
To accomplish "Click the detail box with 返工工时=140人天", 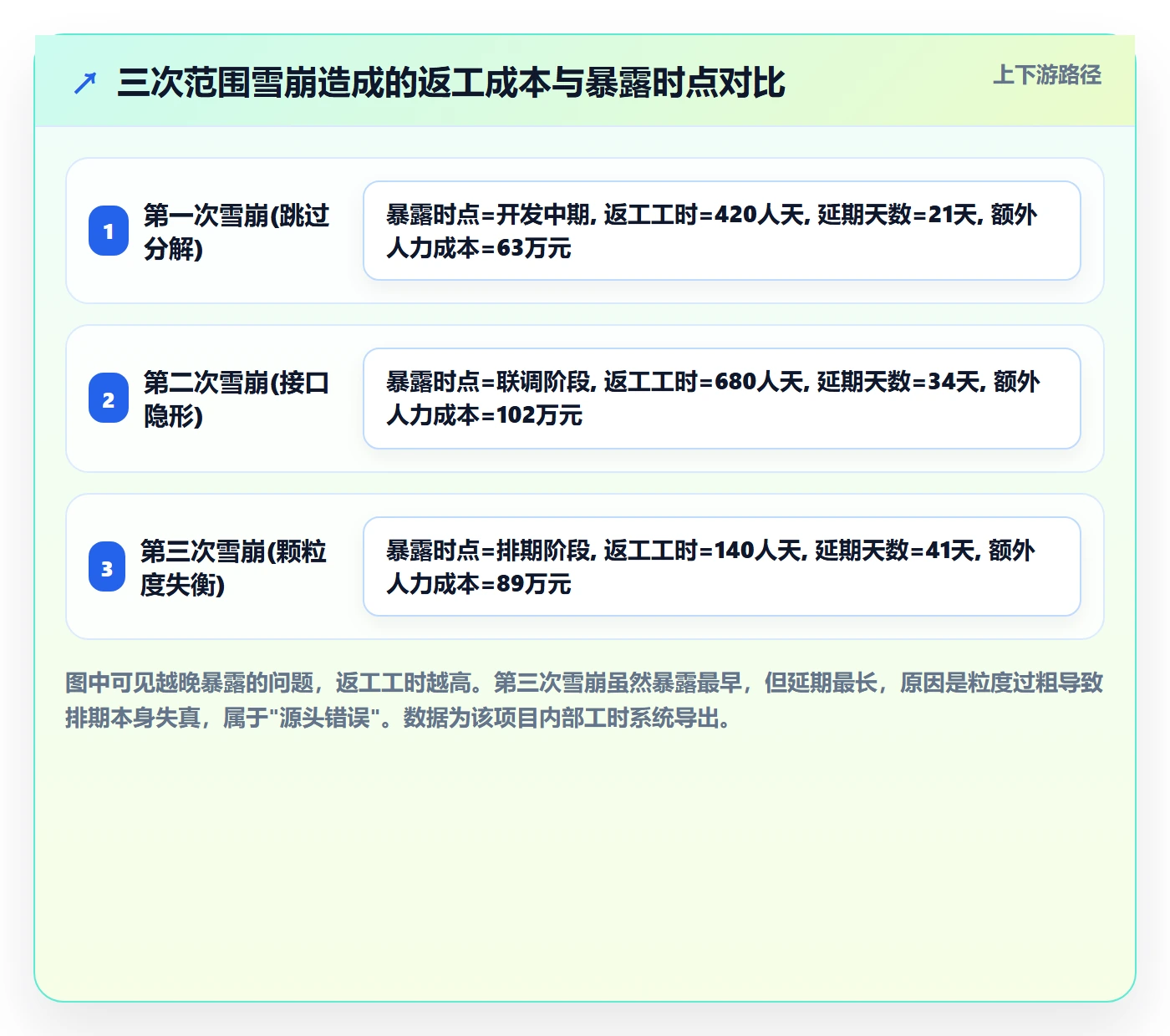I will (722, 566).
